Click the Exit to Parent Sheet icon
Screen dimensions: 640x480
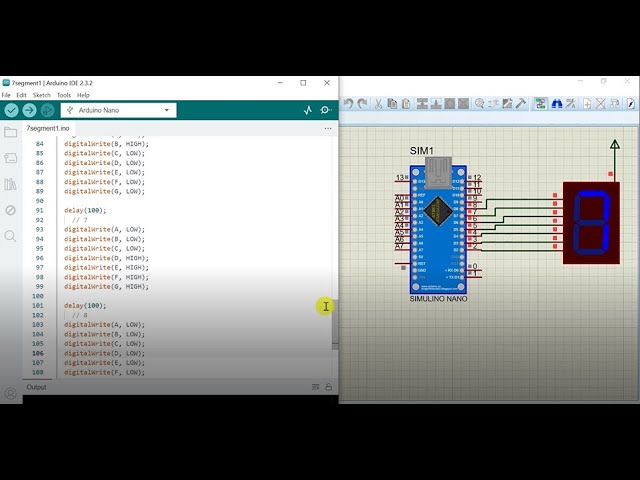click(x=615, y=104)
